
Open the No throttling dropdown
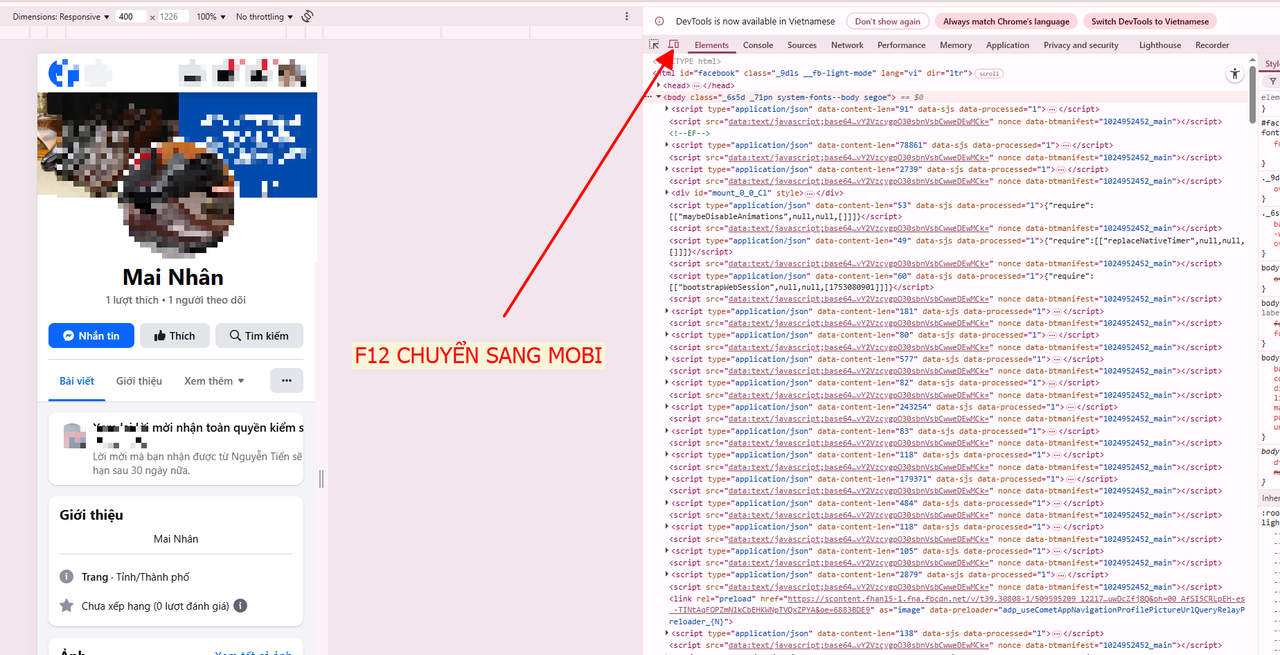264,17
